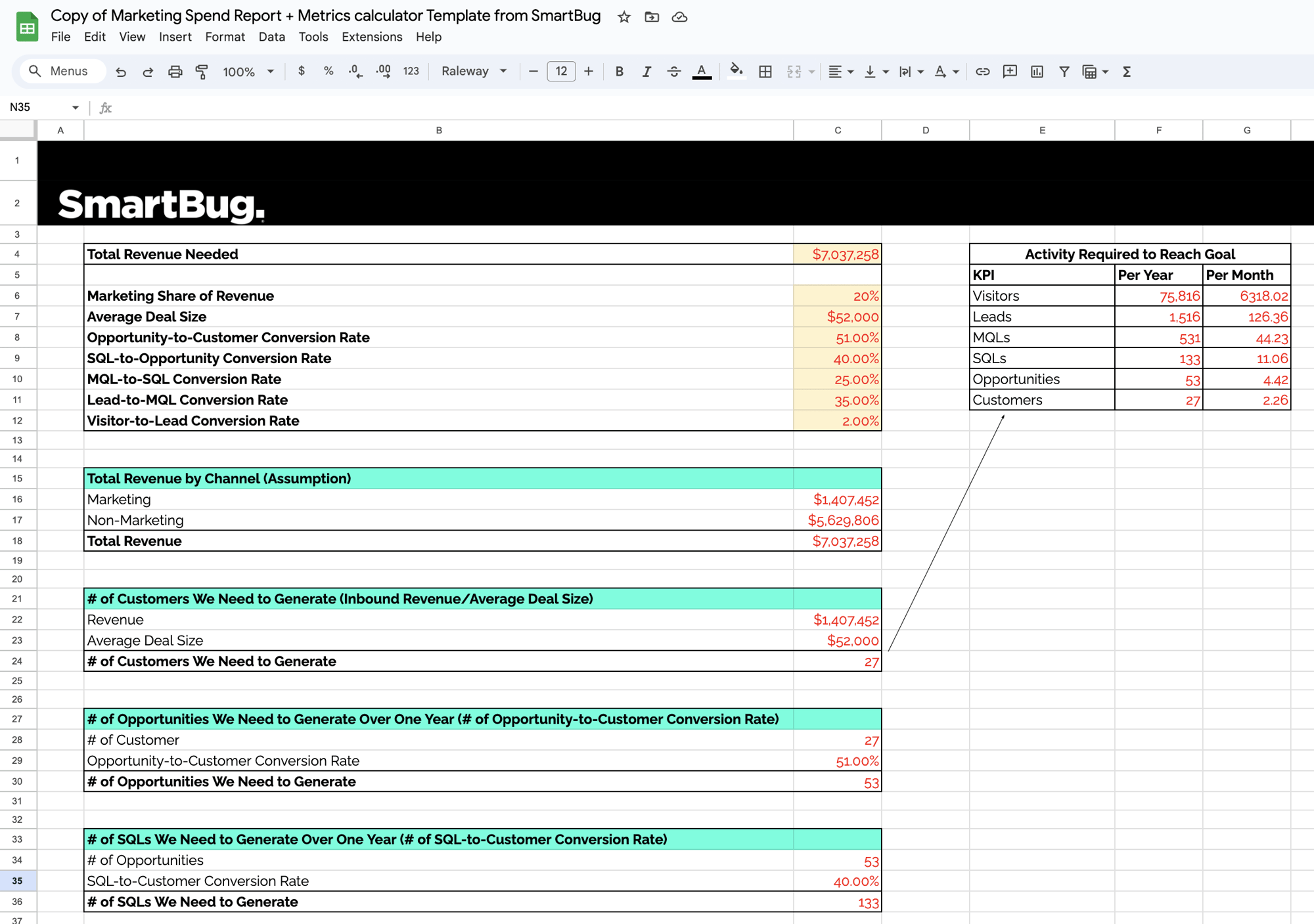The width and height of the screenshot is (1314, 924).
Task: Expand merge cells dropdown arrow
Action: (812, 72)
